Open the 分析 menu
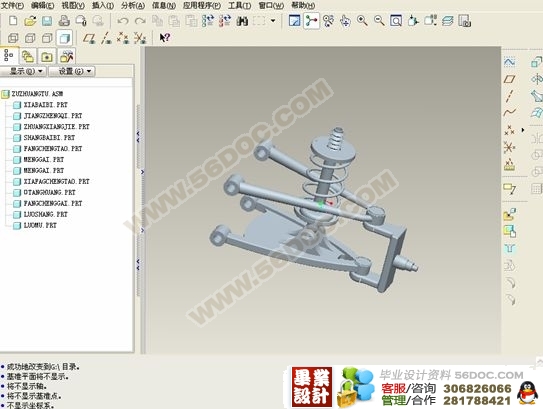This screenshot has height=409, width=543. pos(133,5)
